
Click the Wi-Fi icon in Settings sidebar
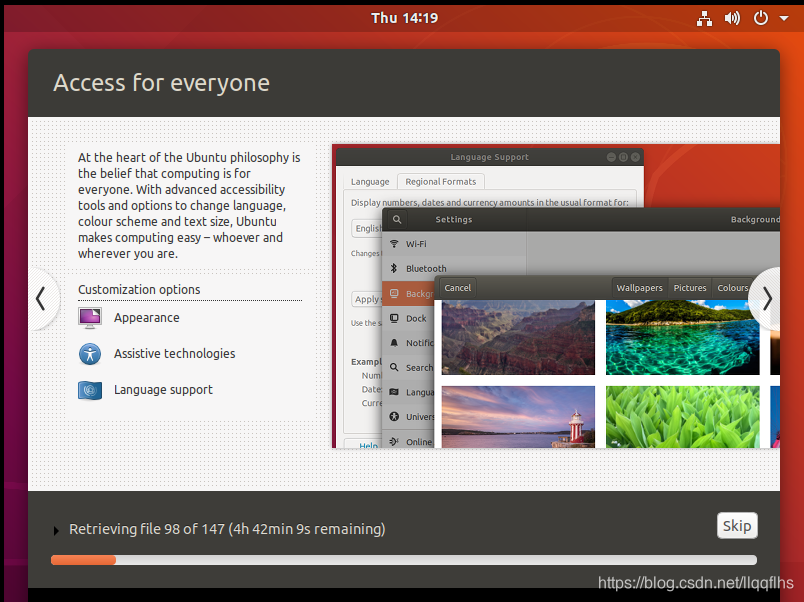coord(394,244)
